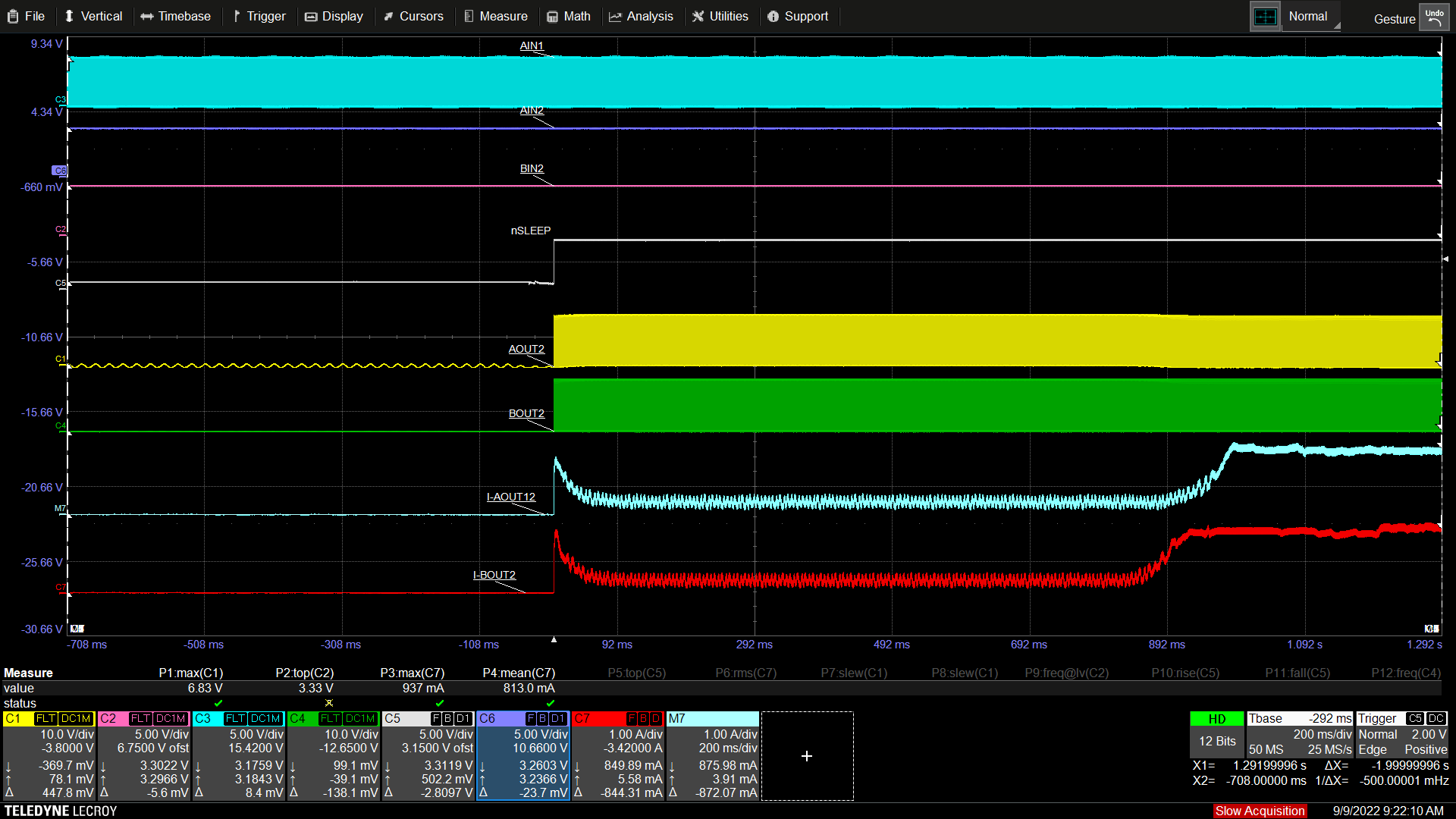The width and height of the screenshot is (1456, 819).
Task: Click the P4:mean(C7) measurement header
Action: point(519,673)
